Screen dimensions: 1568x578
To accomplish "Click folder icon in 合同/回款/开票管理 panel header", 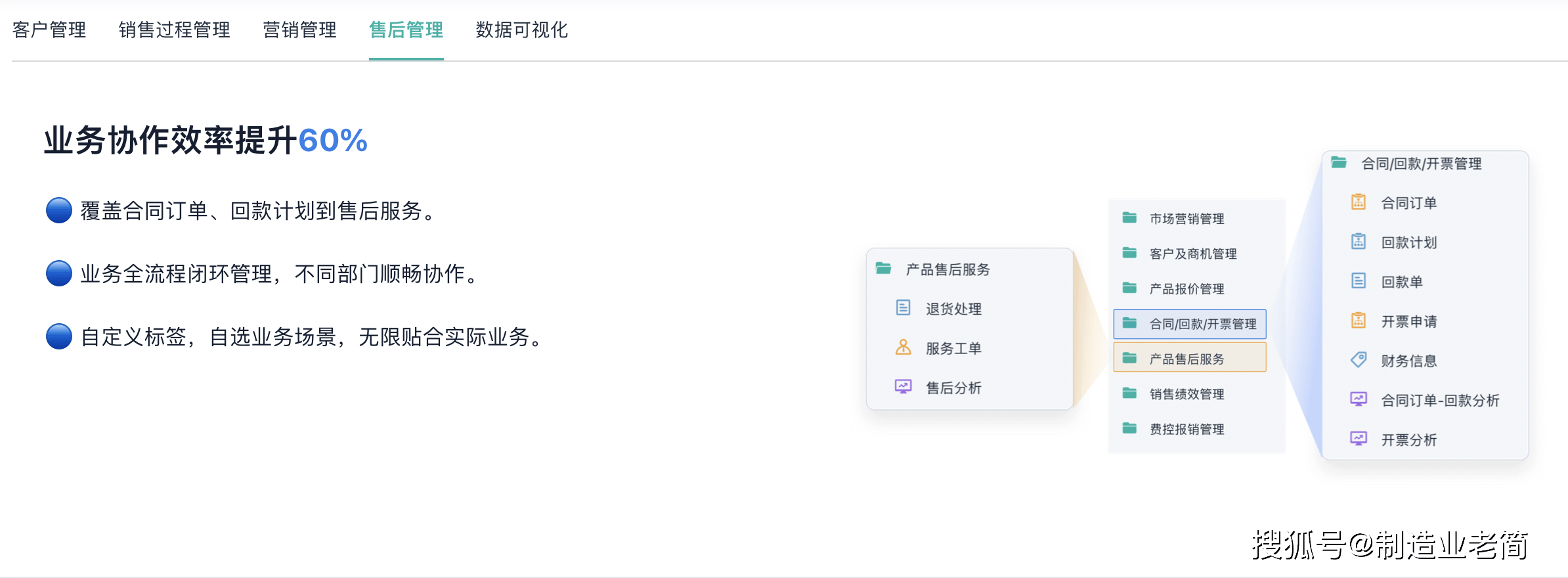I will (x=1339, y=162).
